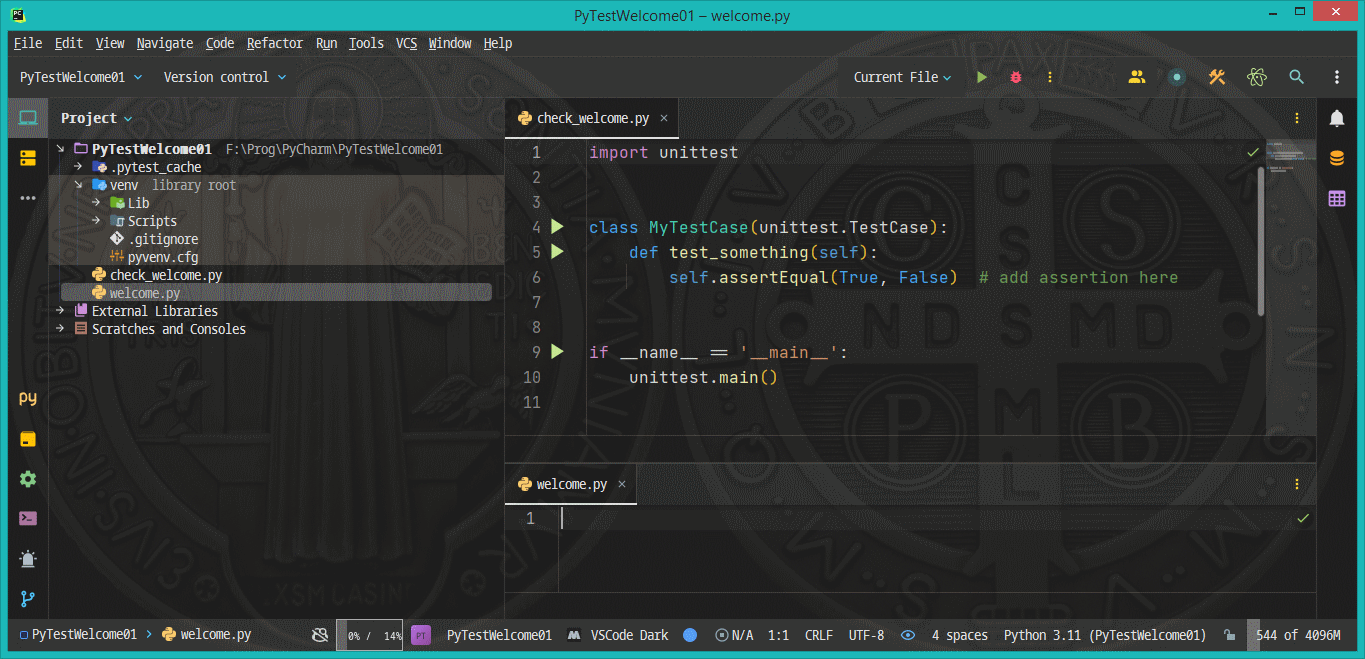The height and width of the screenshot is (659, 1365).
Task: Open the Current File run configuration dropdown
Action: [903, 77]
